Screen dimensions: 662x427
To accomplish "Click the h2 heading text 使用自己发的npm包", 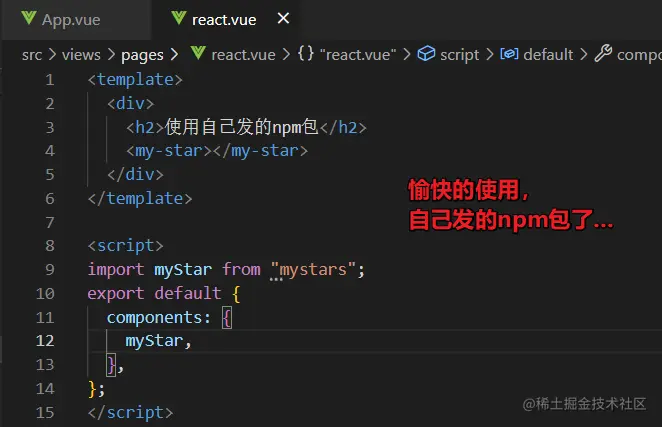I will click(x=241, y=127).
